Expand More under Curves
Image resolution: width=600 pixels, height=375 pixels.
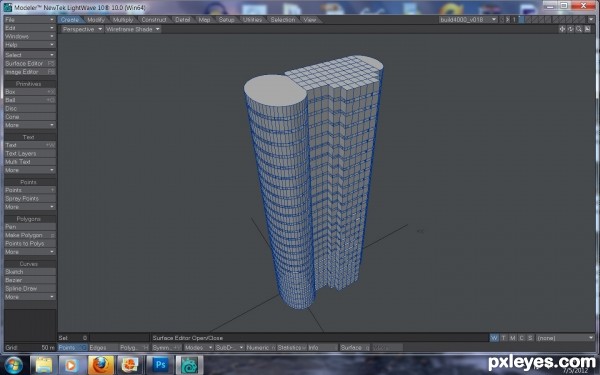click(30, 297)
